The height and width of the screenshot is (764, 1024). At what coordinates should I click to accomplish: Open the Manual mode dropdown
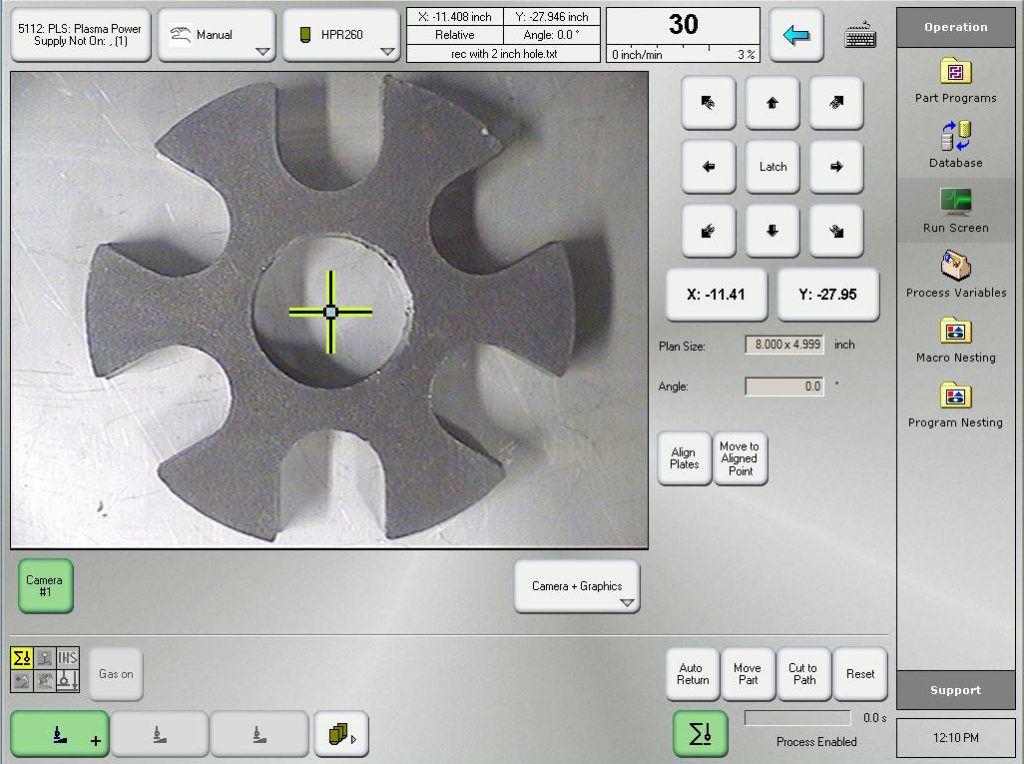pyautogui.click(x=216, y=32)
